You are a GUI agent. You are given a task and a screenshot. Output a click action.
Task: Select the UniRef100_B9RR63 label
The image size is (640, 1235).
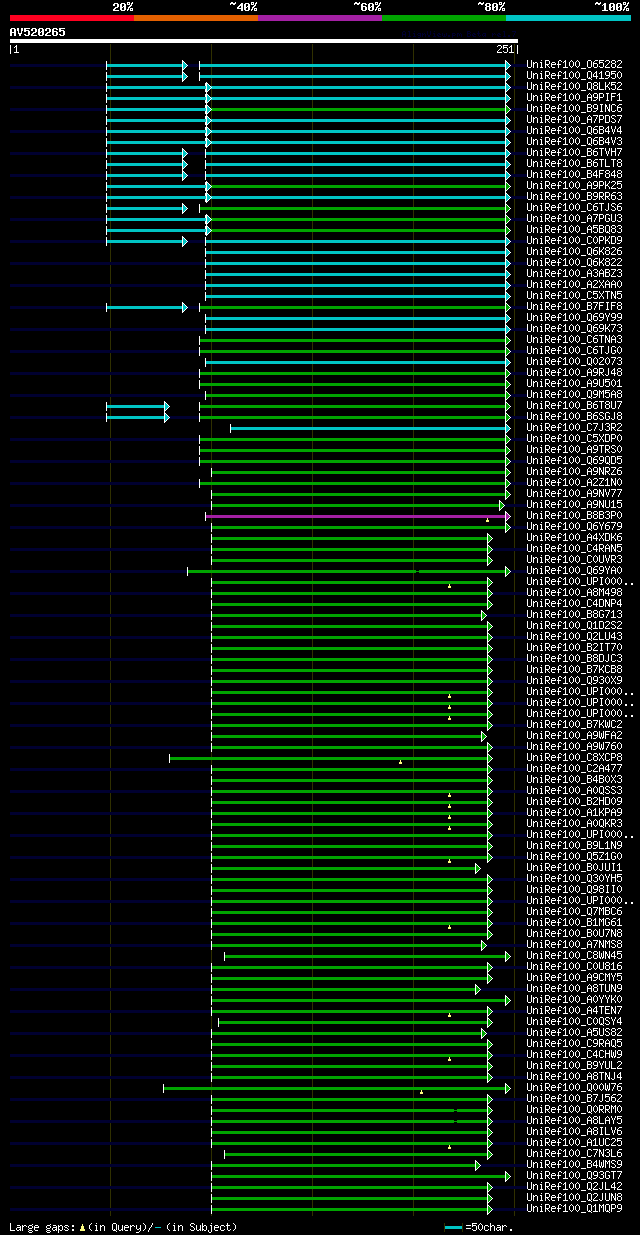click(574, 196)
